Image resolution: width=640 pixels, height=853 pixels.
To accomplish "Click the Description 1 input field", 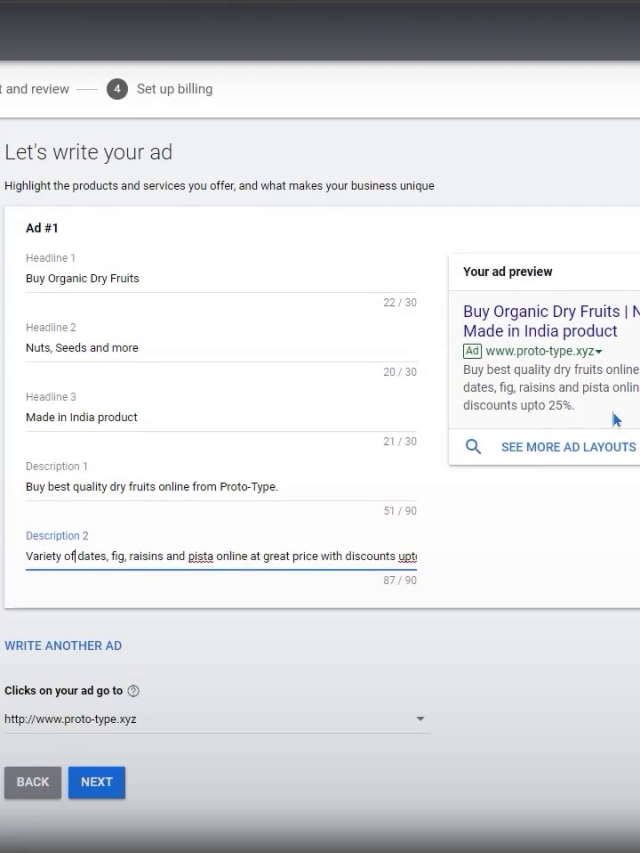I will (220, 487).
